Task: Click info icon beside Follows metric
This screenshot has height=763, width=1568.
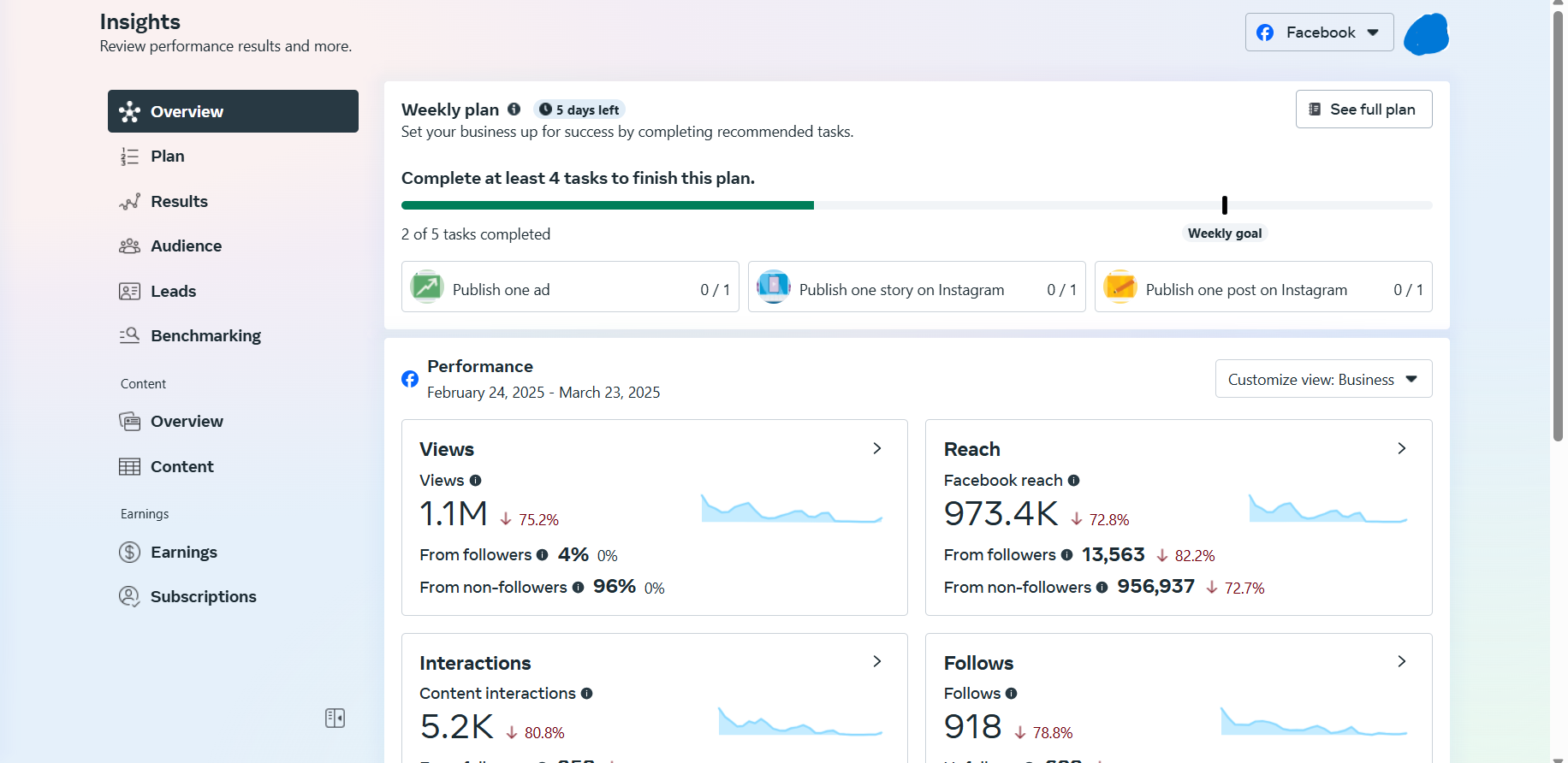Action: (1011, 694)
